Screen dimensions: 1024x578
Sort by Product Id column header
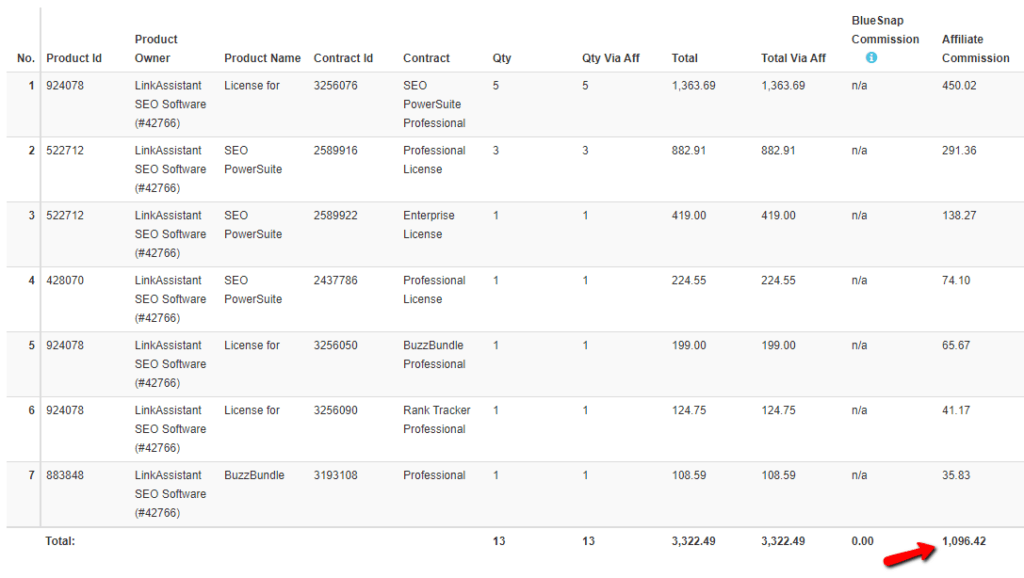pos(74,58)
